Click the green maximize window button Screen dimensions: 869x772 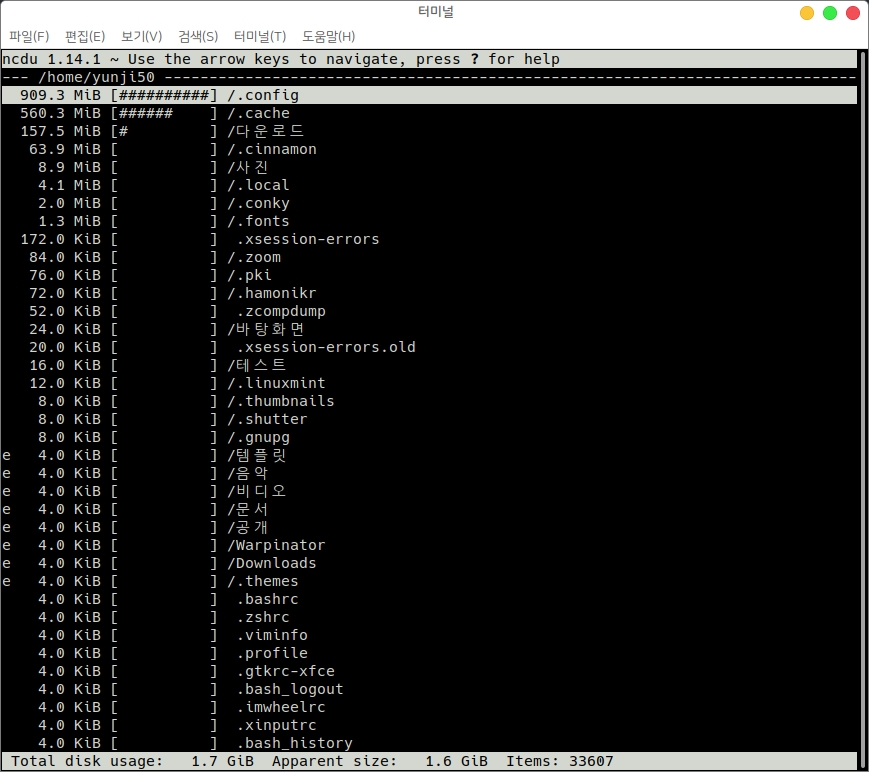(x=829, y=13)
